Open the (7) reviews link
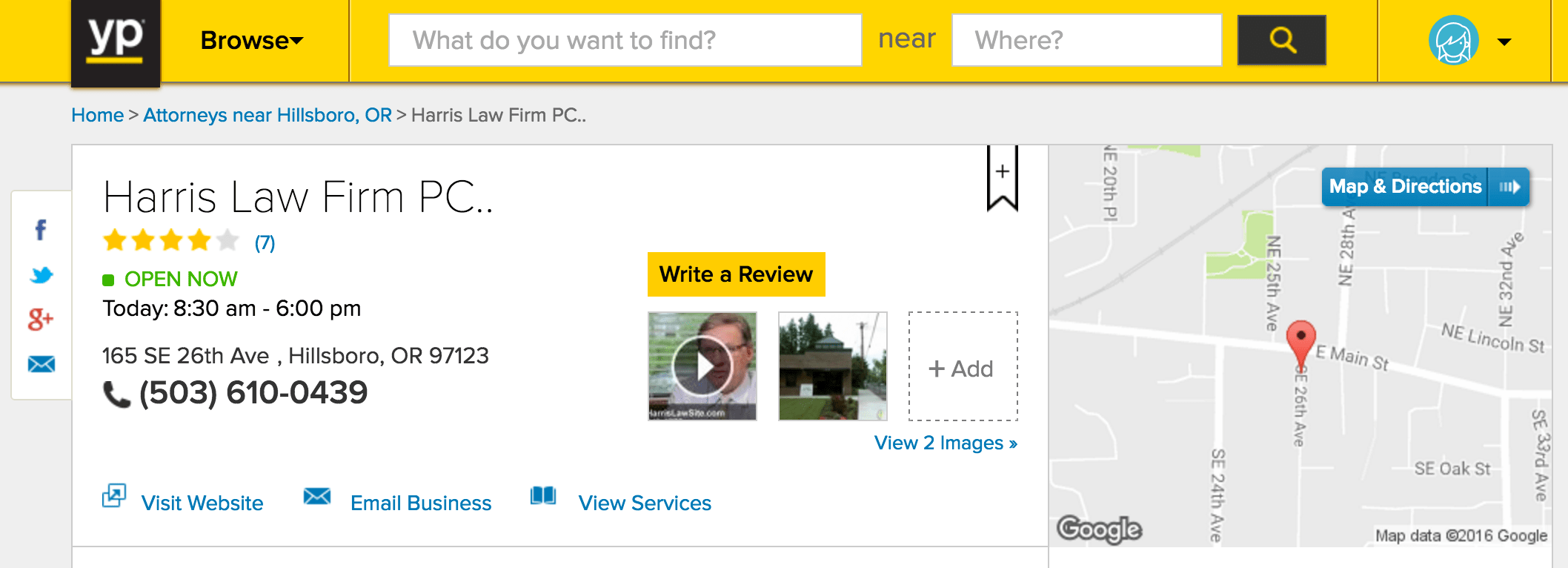 [265, 242]
